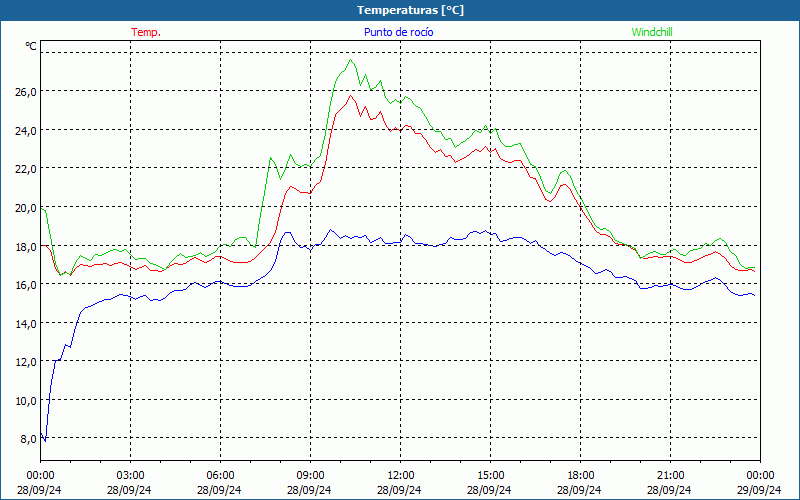Click the '12:00' time label
Image resolution: width=800 pixels, height=500 pixels.
[x=401, y=476]
